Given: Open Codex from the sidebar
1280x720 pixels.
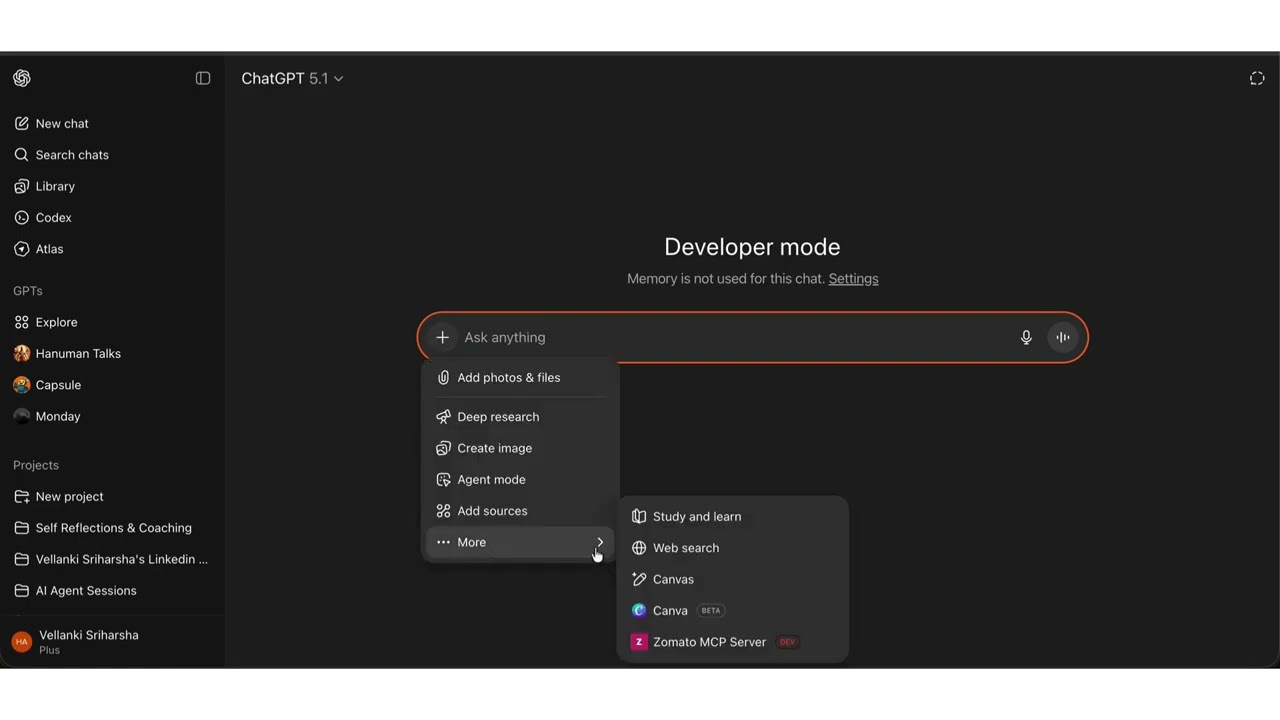Looking at the screenshot, I should pos(112,217).
